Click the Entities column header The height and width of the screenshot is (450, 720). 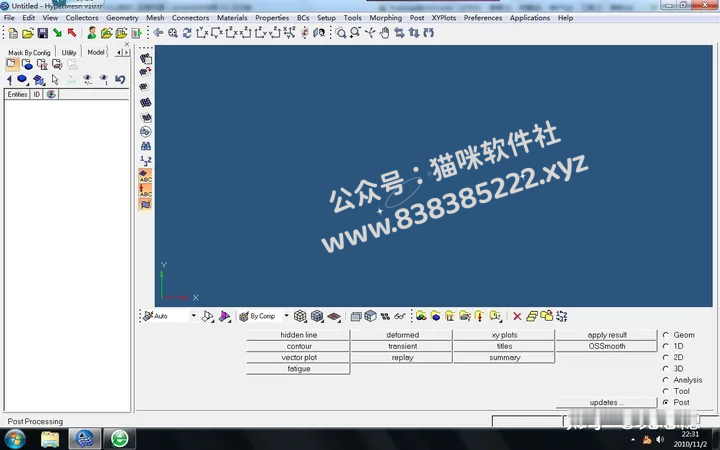point(17,94)
